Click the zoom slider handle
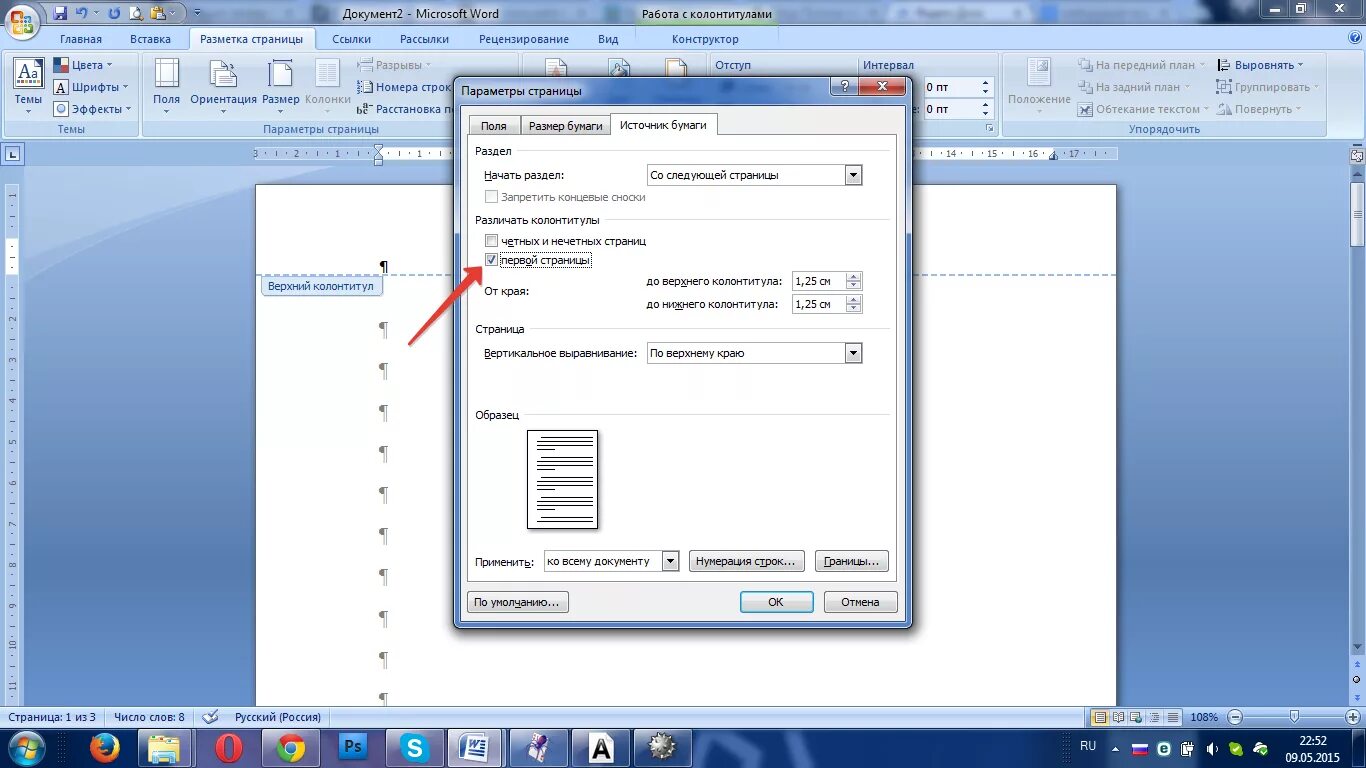This screenshot has width=1366, height=768. (x=1295, y=717)
